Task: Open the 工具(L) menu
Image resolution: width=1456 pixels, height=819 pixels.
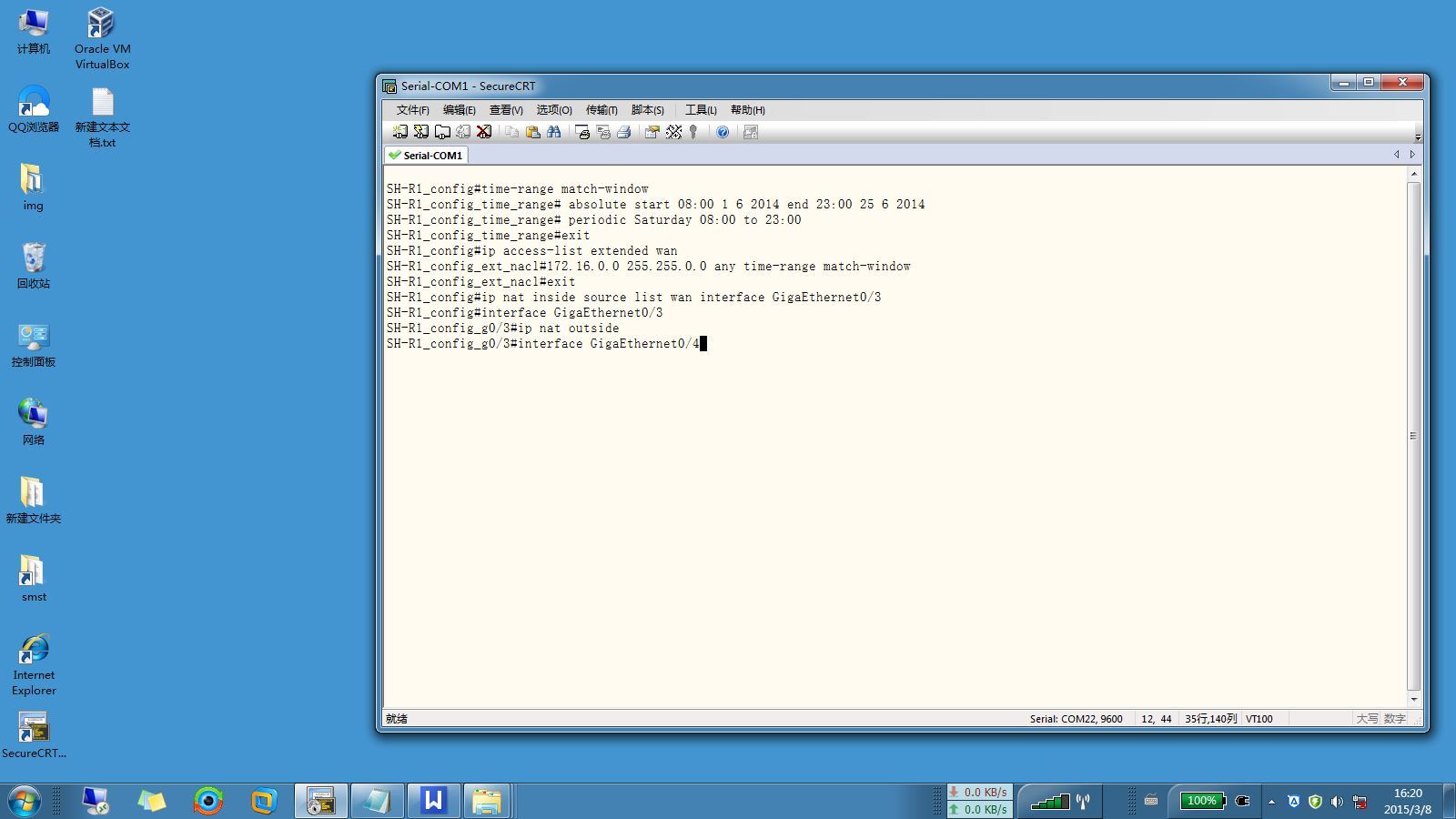Action: pos(701,110)
